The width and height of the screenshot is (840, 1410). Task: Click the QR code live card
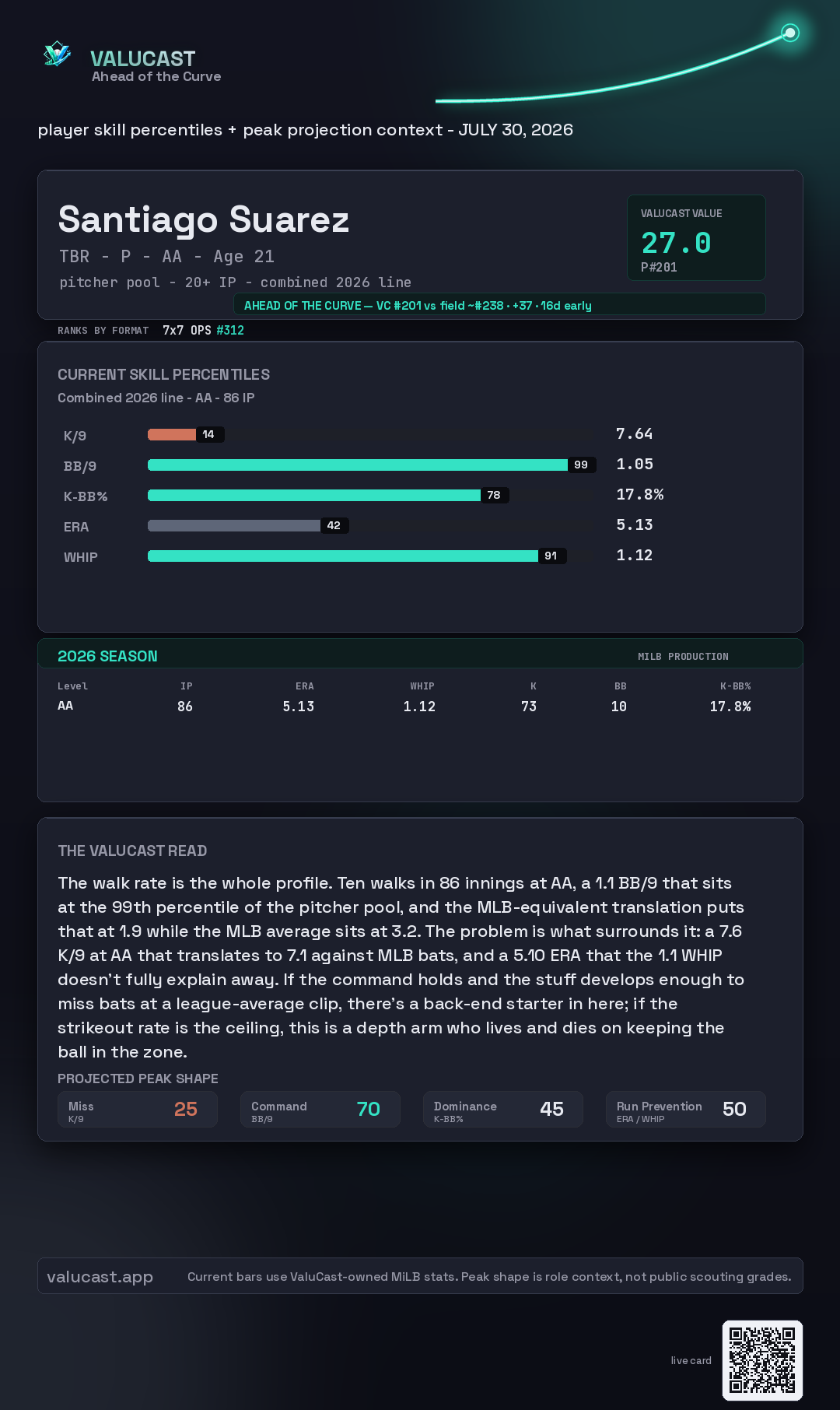point(762,1360)
